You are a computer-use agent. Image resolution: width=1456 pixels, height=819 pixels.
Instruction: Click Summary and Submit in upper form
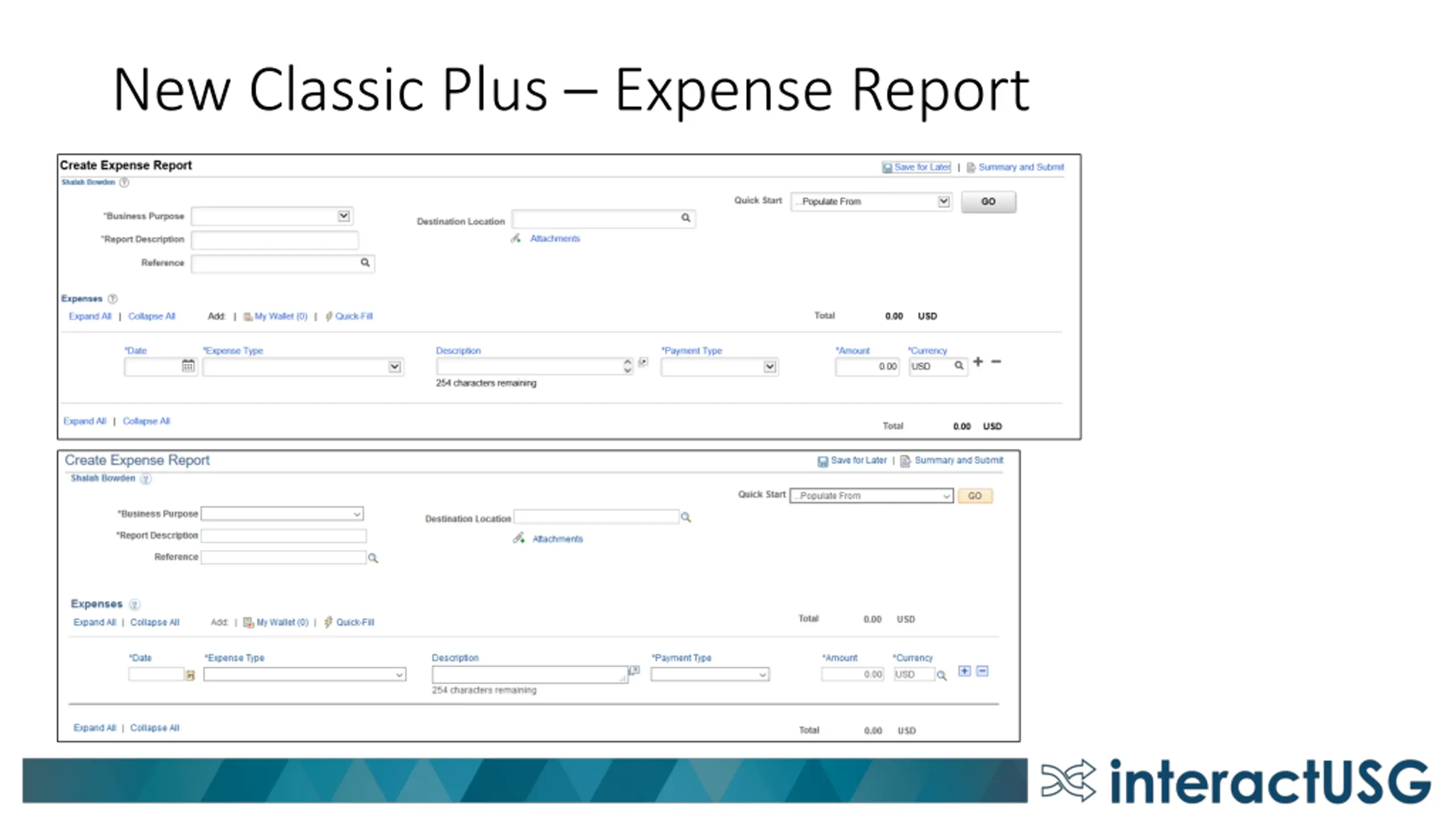[x=1015, y=167]
